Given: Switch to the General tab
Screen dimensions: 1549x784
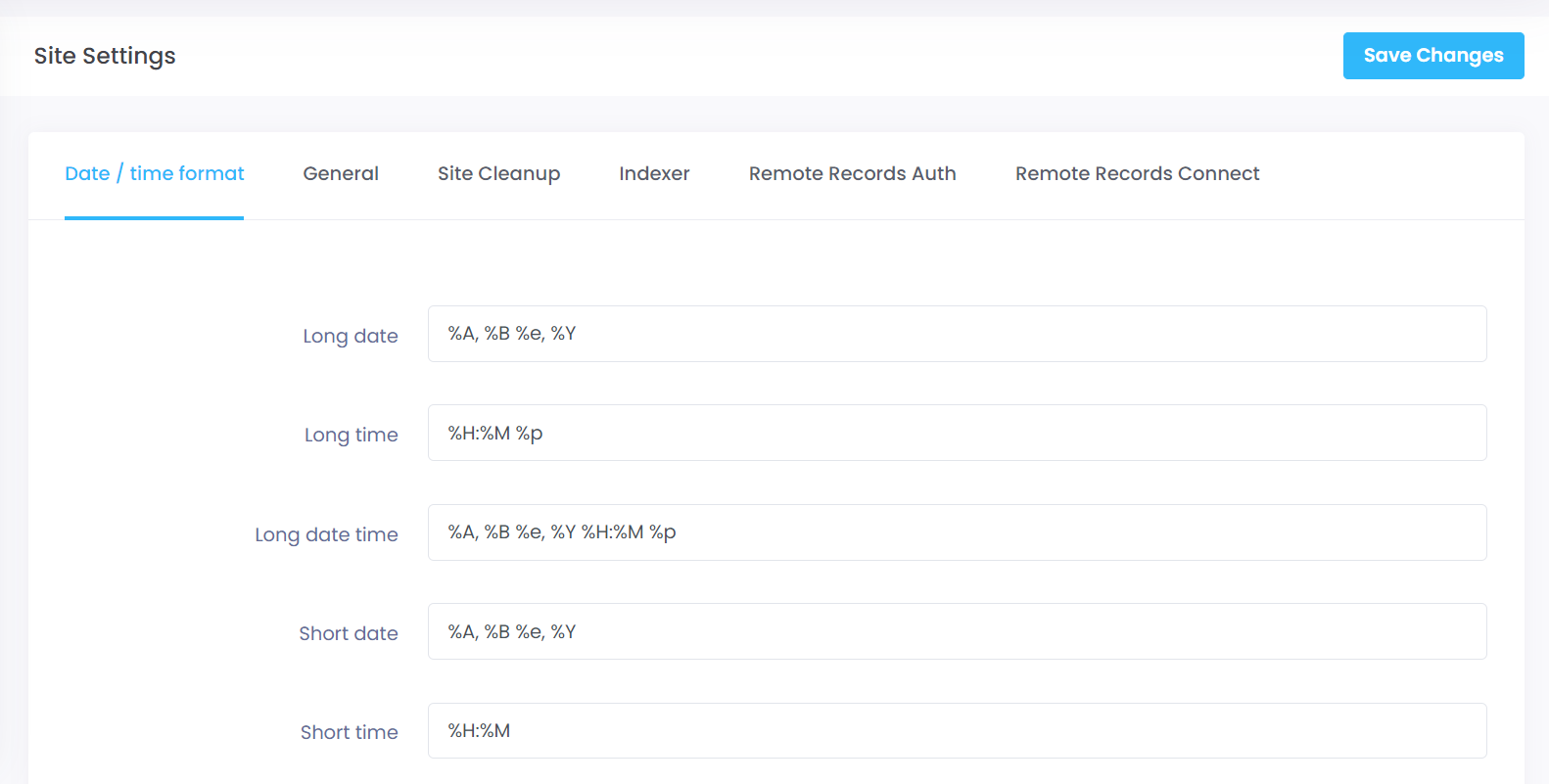Looking at the screenshot, I should tap(340, 173).
